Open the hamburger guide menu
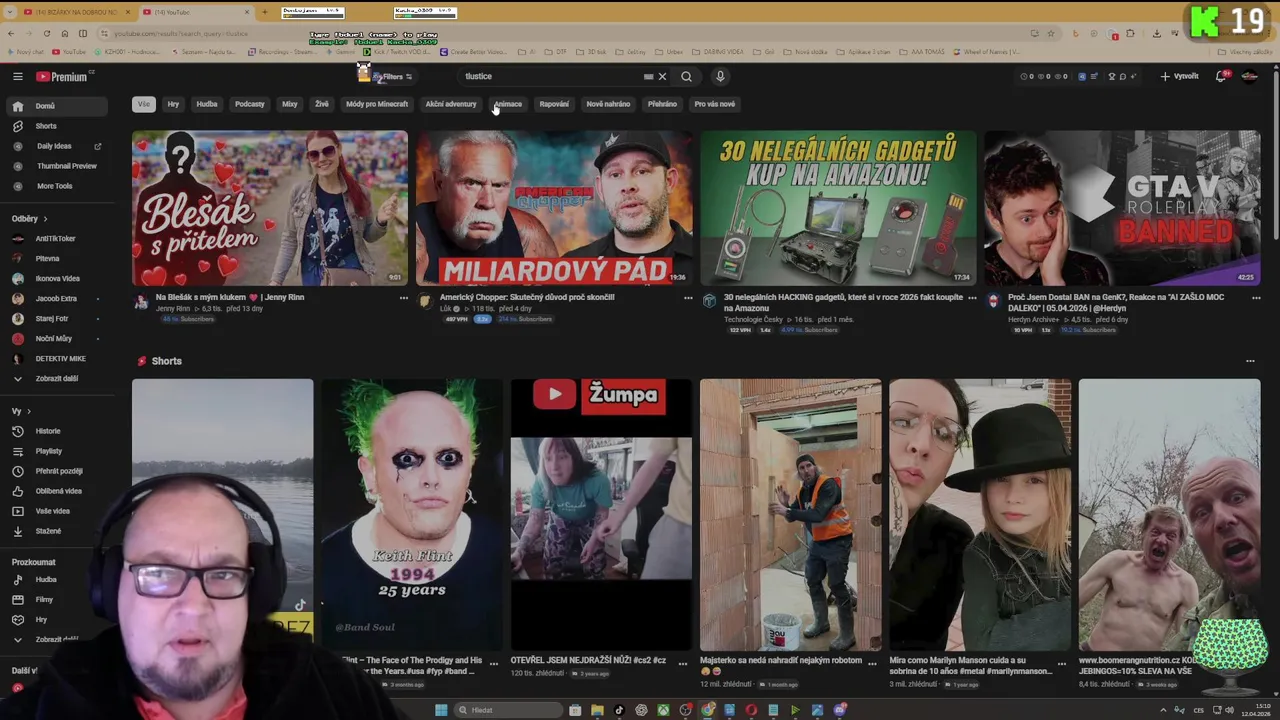Image resolution: width=1280 pixels, height=720 pixels. [x=17, y=76]
